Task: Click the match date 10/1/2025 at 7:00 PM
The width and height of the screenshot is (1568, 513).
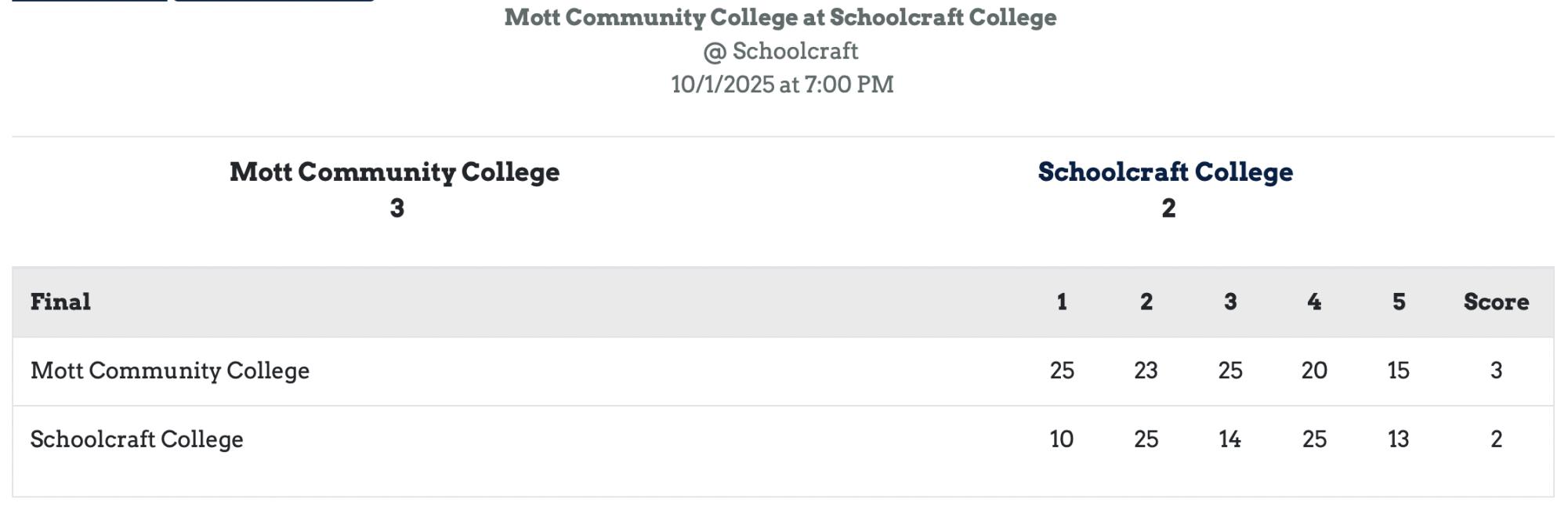Action: 782,85
